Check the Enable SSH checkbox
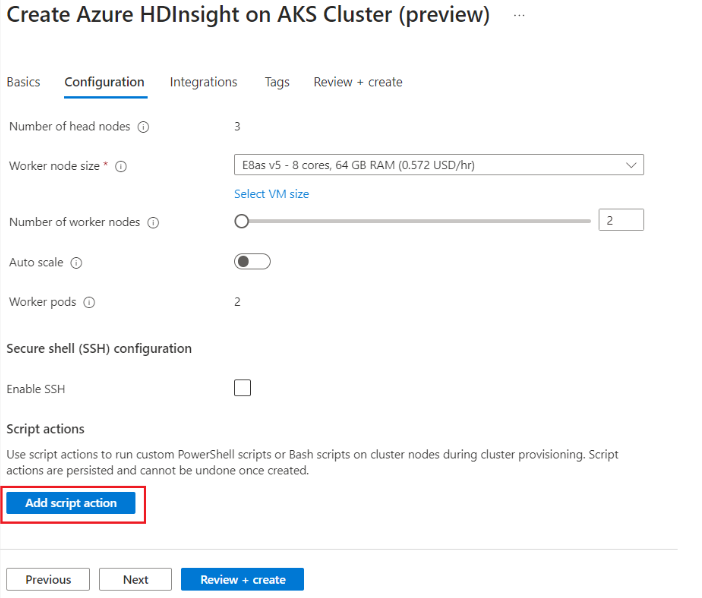 (242, 388)
